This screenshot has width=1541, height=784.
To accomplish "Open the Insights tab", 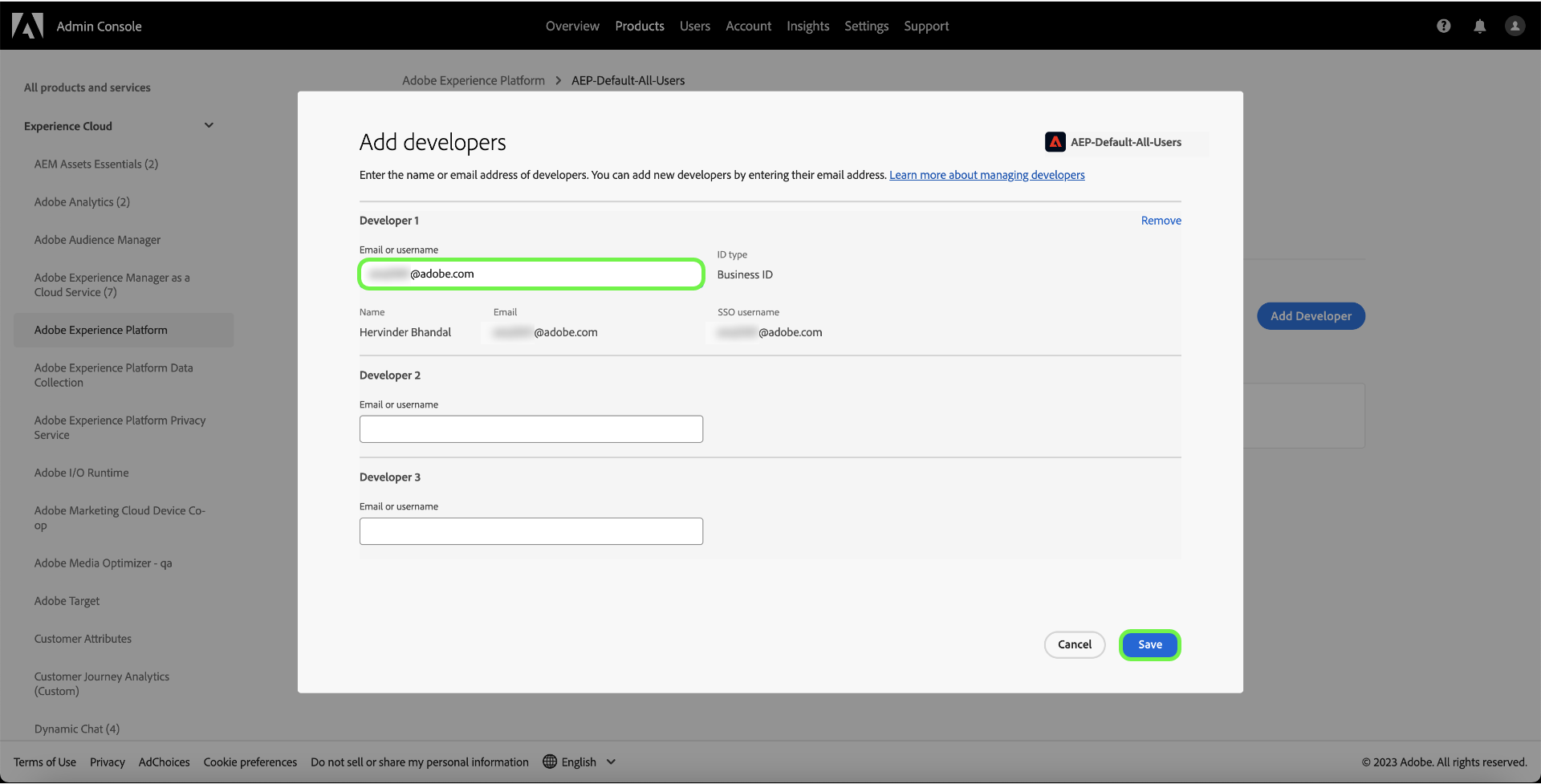I will point(808,26).
